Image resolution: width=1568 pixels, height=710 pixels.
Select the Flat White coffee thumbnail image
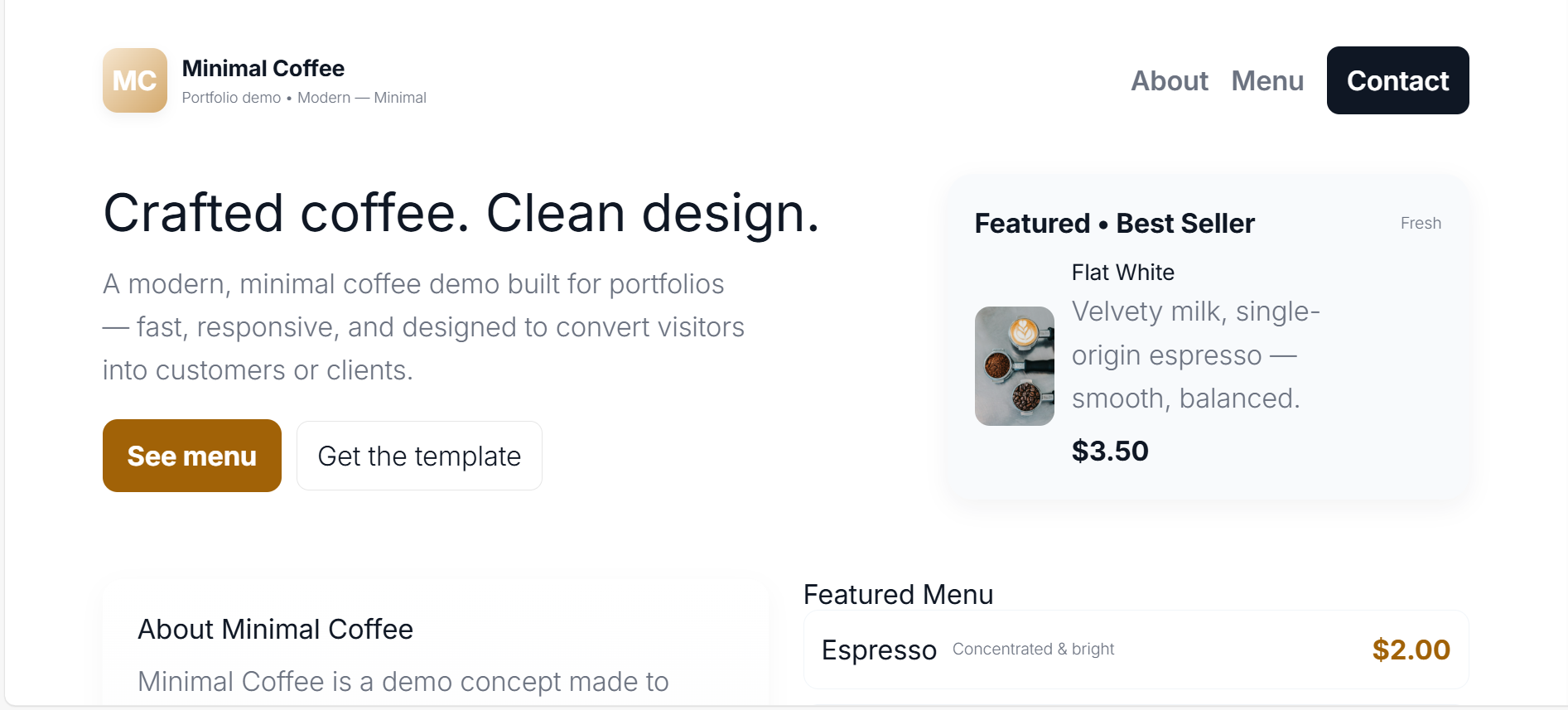(x=1014, y=365)
